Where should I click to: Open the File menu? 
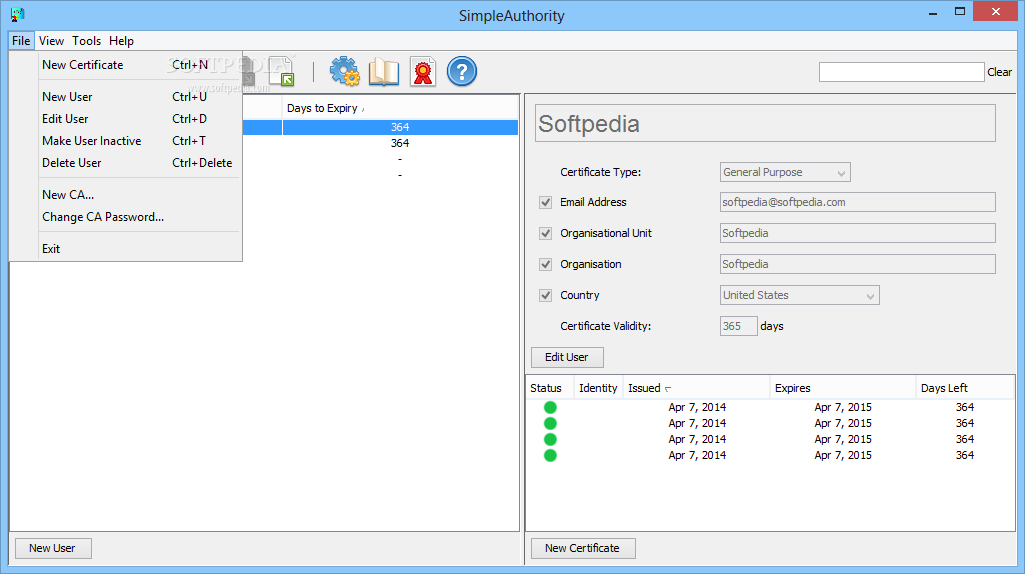coord(21,41)
